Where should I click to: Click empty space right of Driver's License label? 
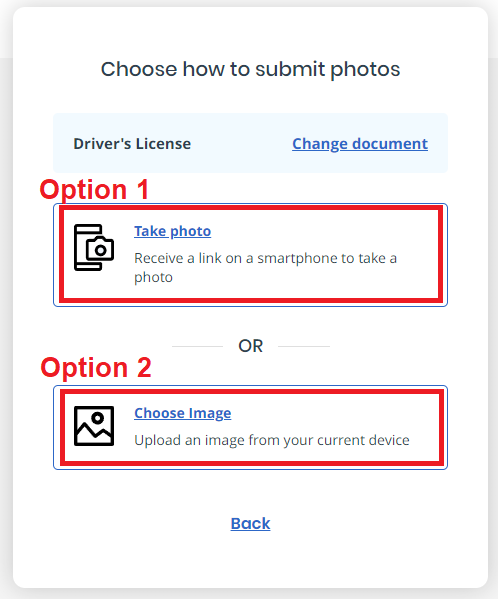[241, 144]
